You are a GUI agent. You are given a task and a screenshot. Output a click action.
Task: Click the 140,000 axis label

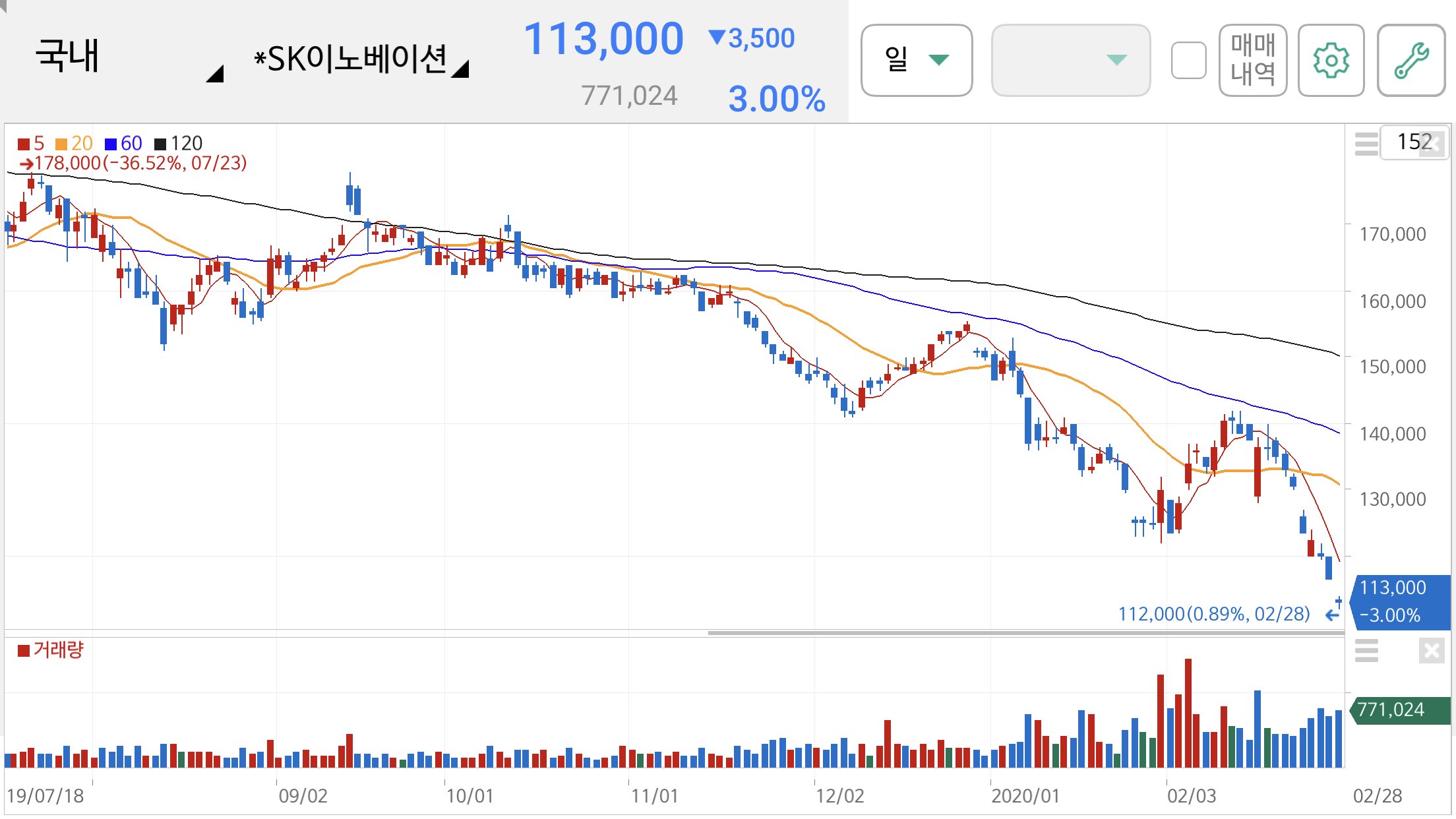coord(1393,434)
